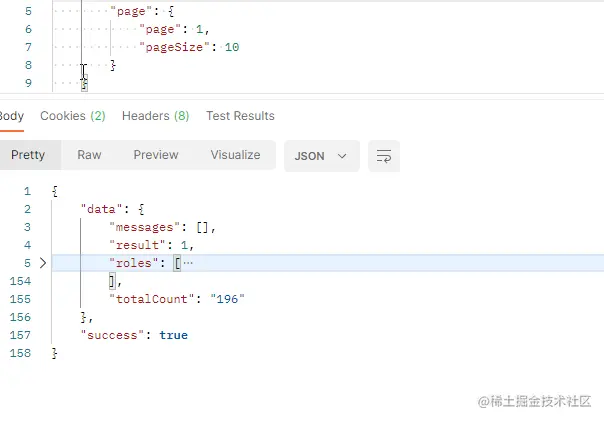The image size is (604, 421).
Task: Open the JSON format dropdown
Action: (x=322, y=156)
